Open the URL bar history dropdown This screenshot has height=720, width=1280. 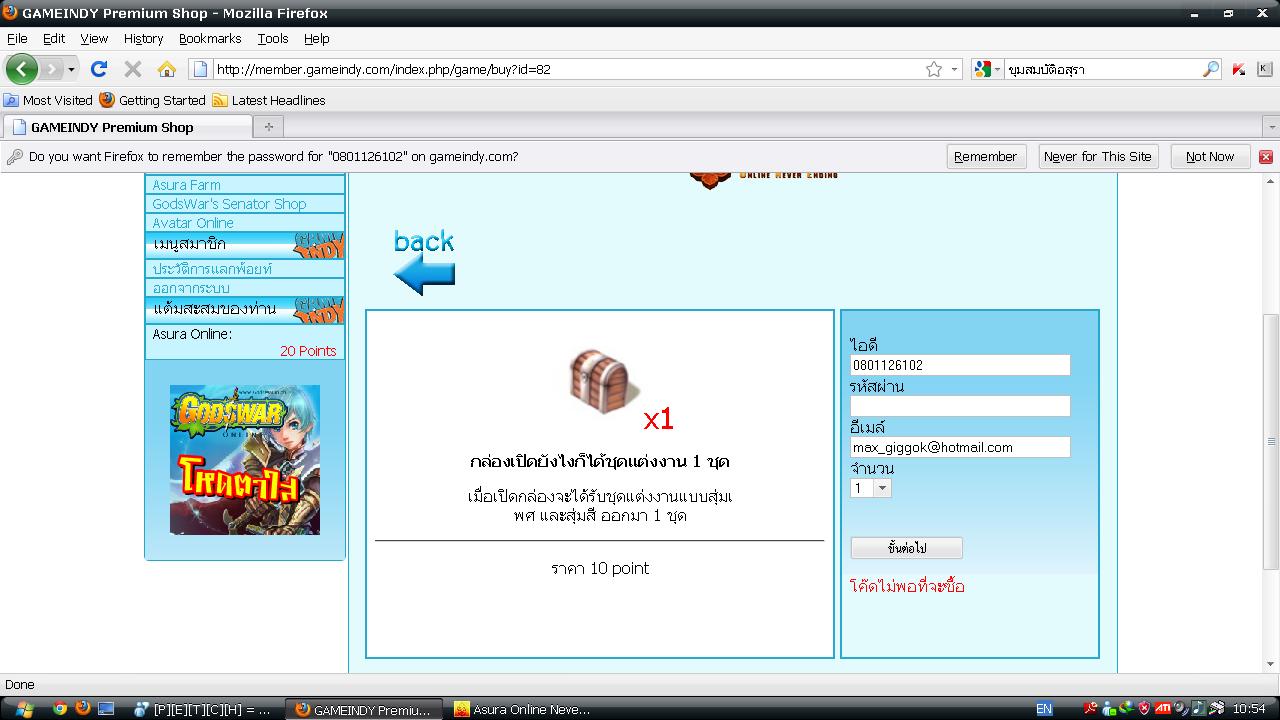pyautogui.click(x=954, y=69)
